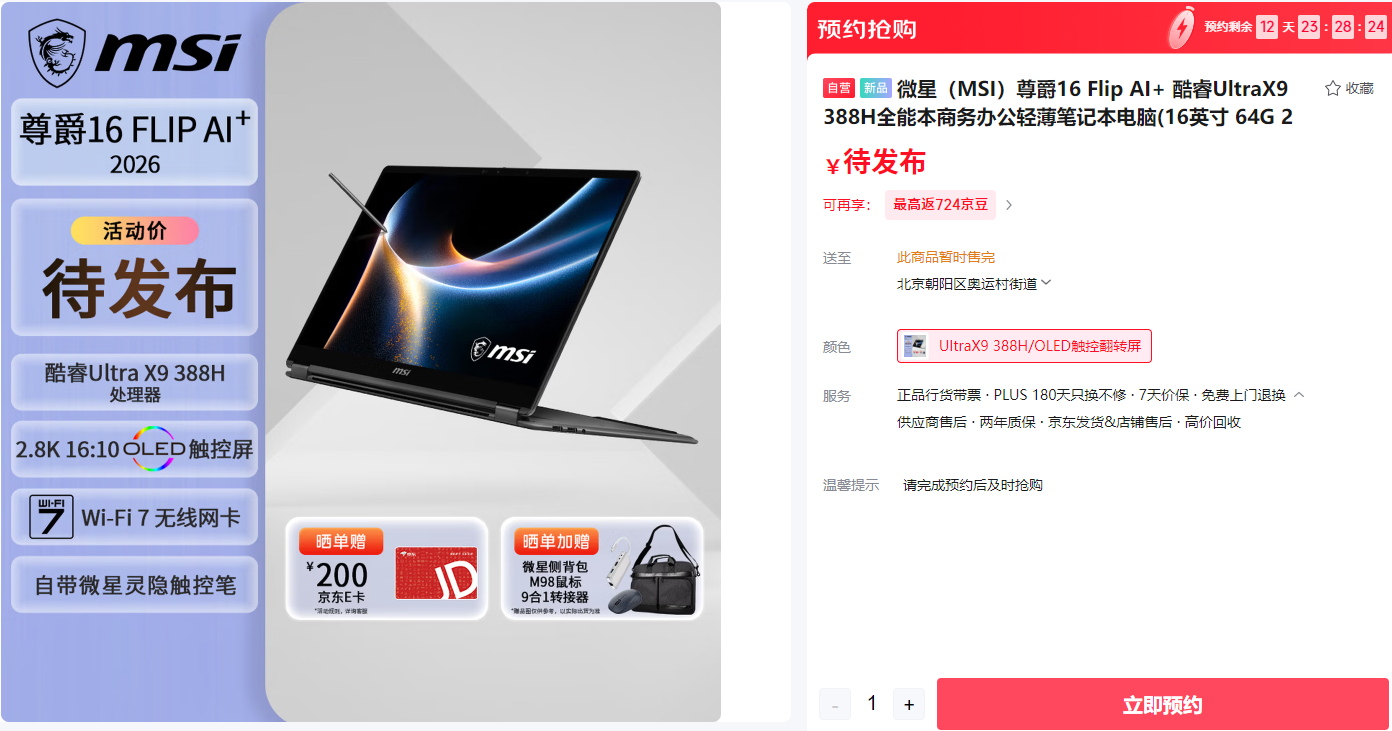This screenshot has width=1392, height=731.
Task: Select the UltraX9 388H/OLED触控翻转屏 option
Action: click(x=1024, y=346)
